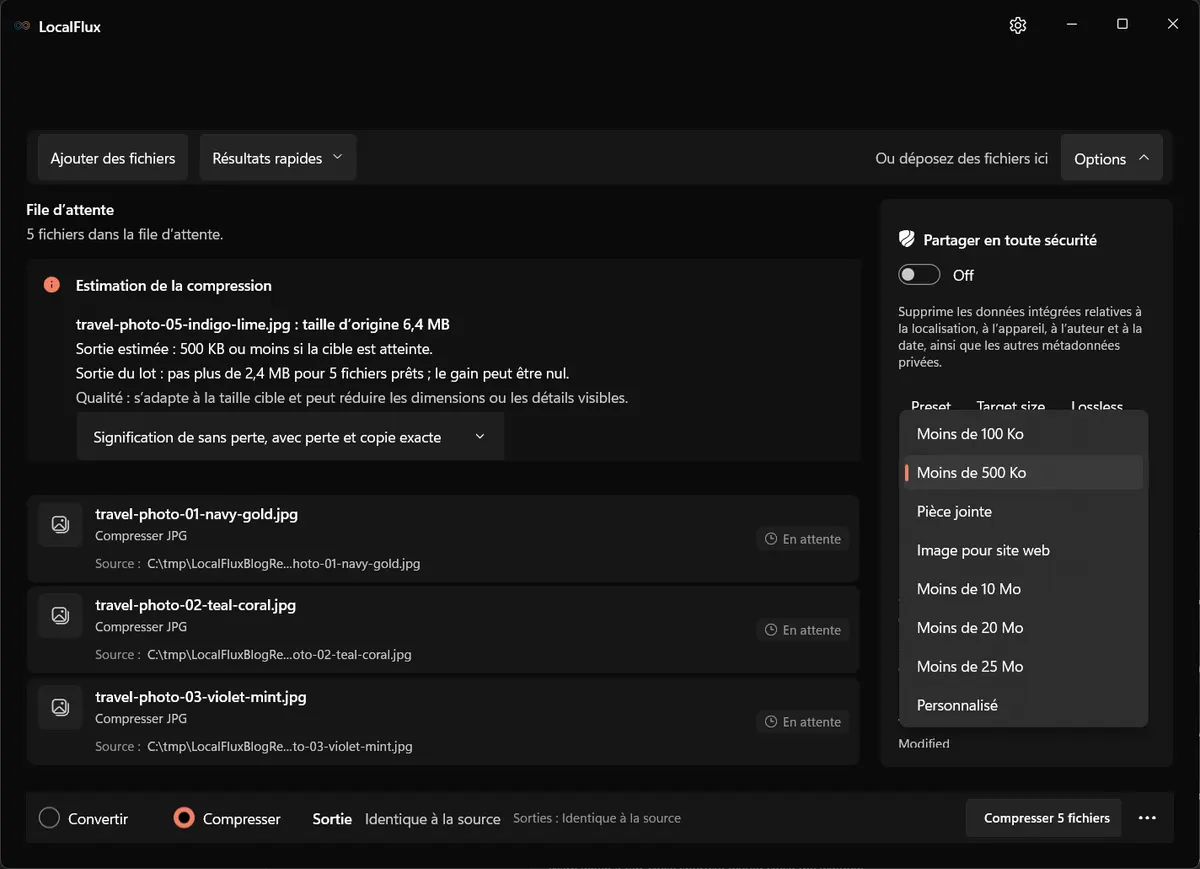Collapse the Options panel
The width and height of the screenshot is (1200, 869).
(x=1111, y=159)
